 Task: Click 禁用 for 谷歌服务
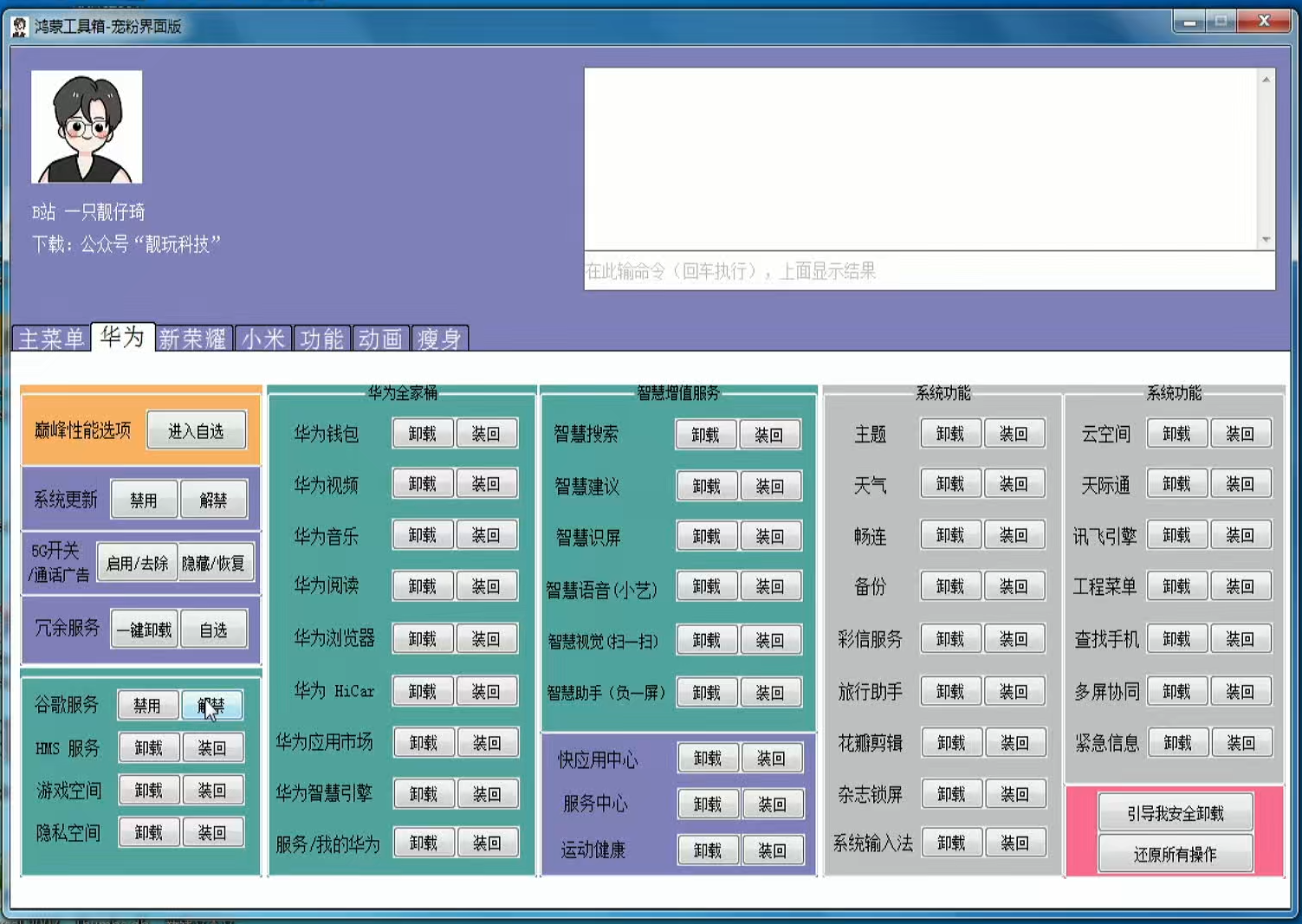pos(147,705)
